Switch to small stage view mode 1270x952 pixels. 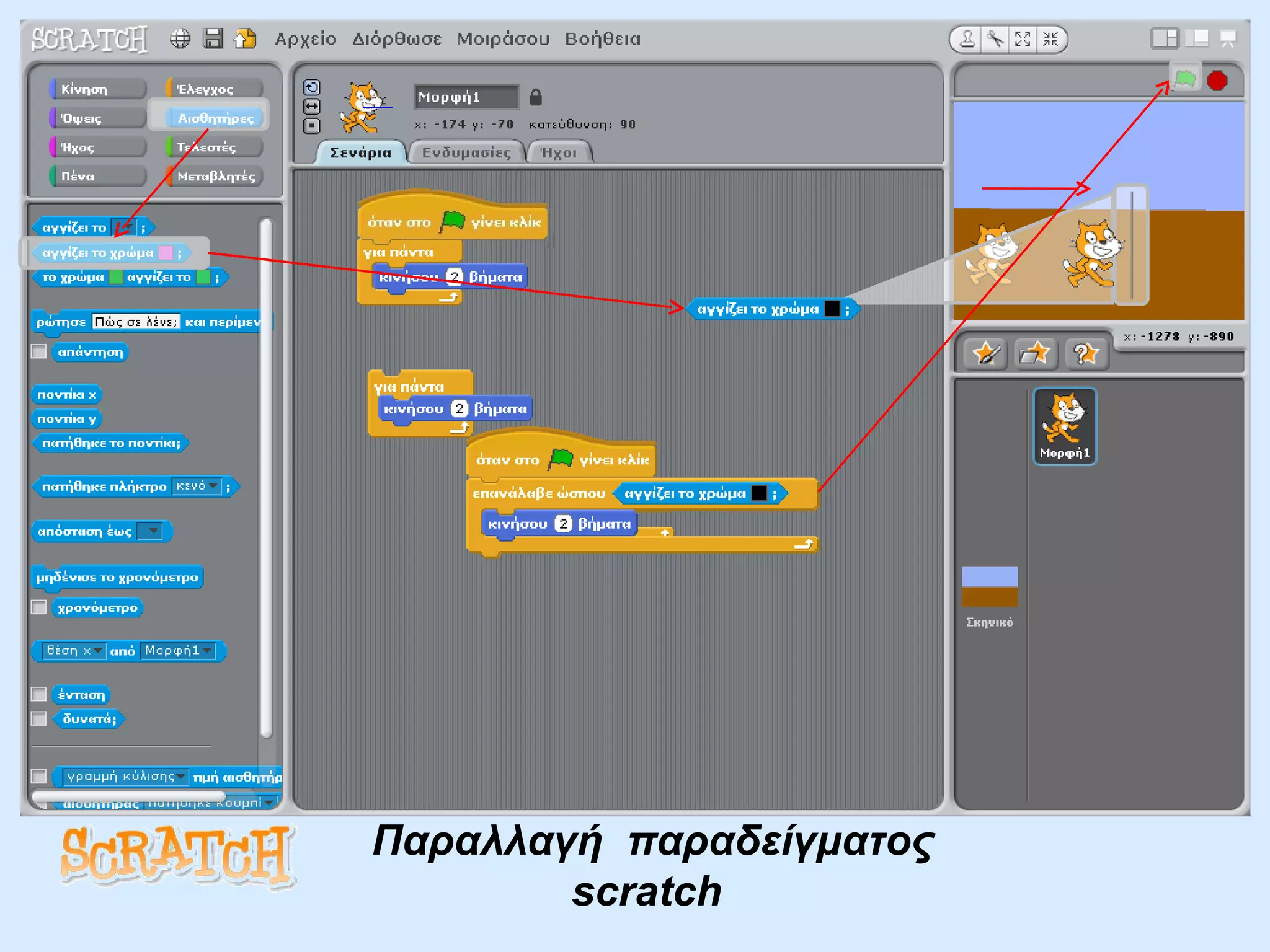coord(1164,38)
